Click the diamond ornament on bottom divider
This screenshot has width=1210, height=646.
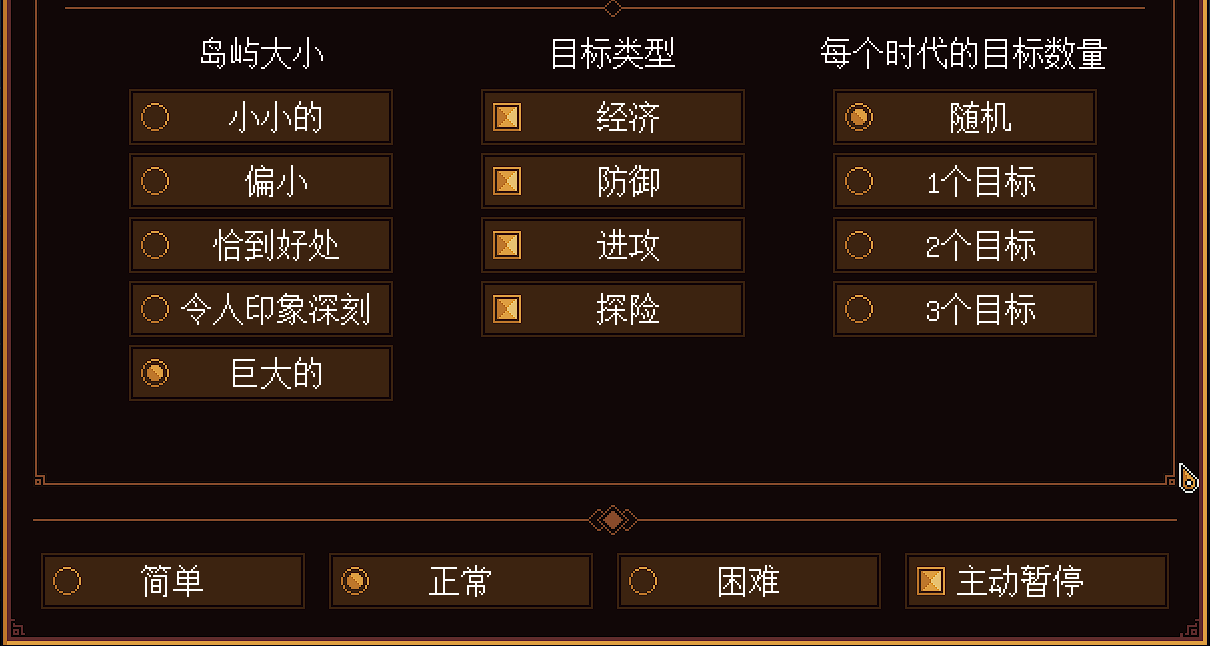coord(613,520)
